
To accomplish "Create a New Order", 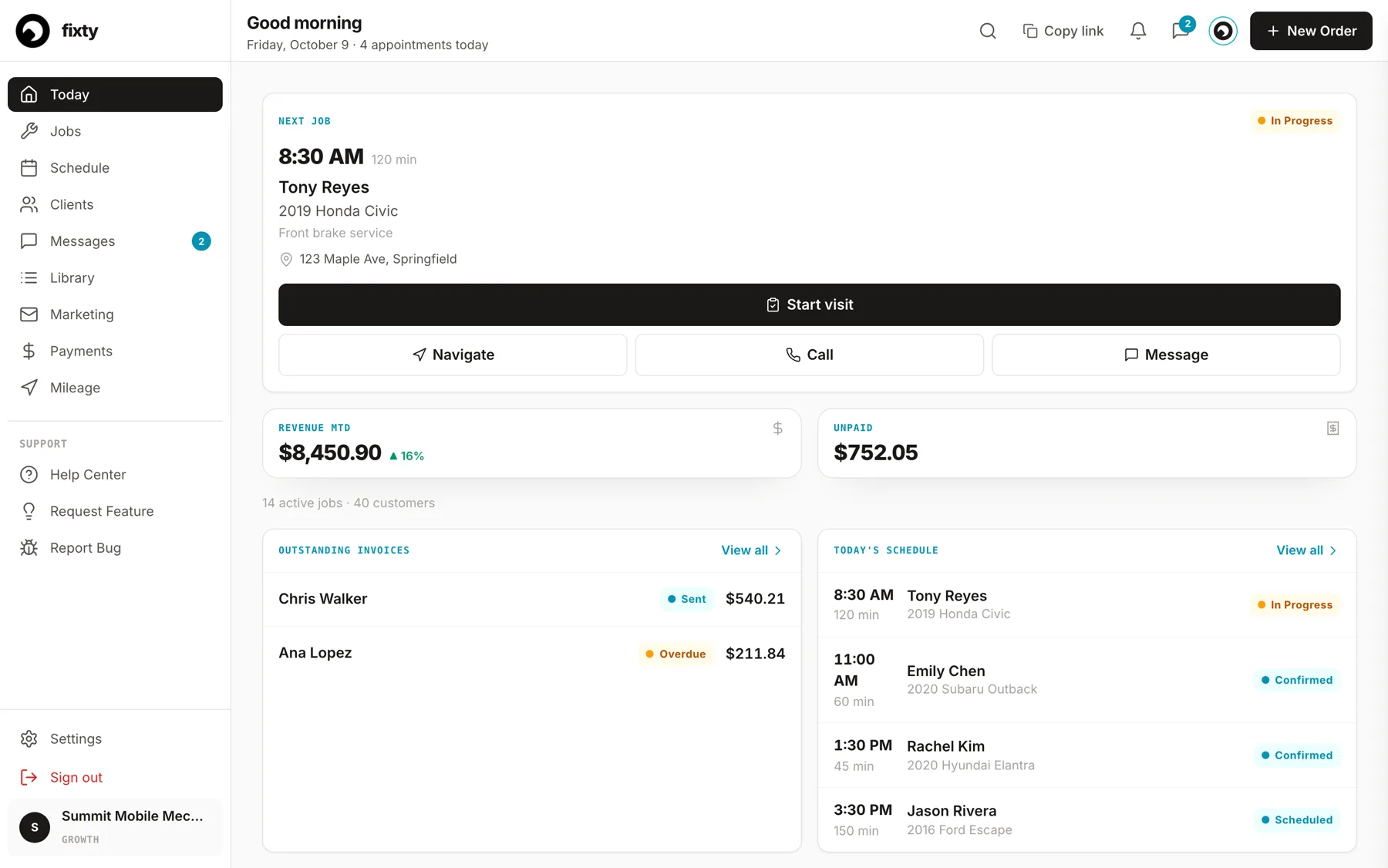I will pyautogui.click(x=1311, y=31).
